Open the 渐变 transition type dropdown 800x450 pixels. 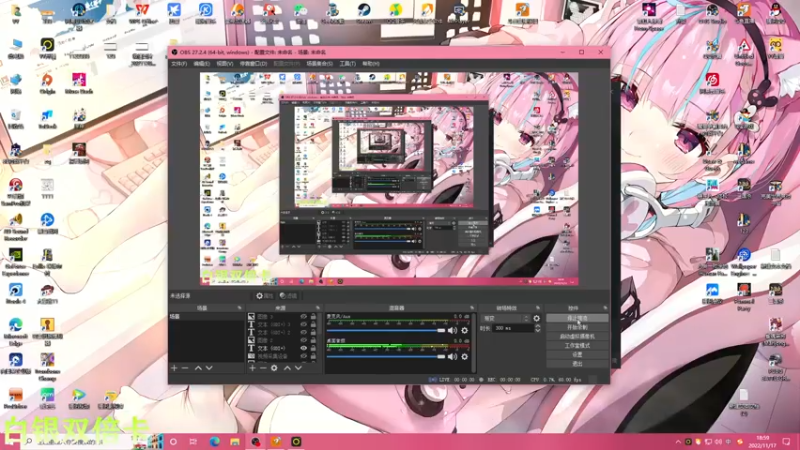point(505,318)
